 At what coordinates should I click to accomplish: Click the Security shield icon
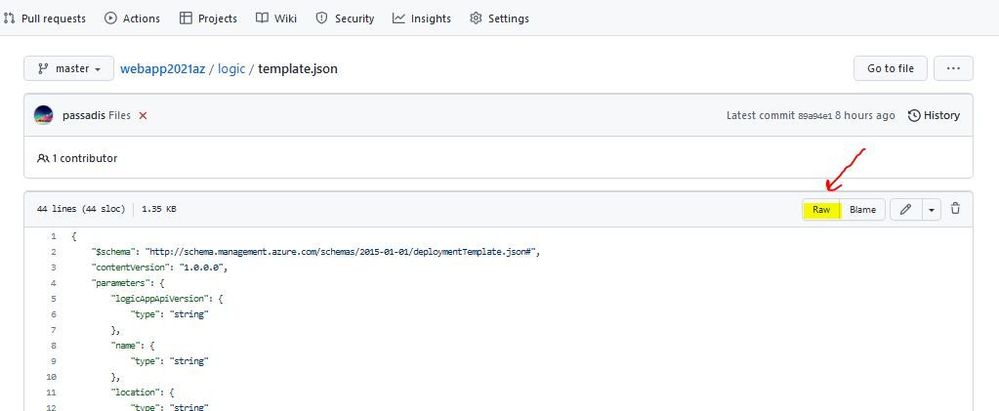coord(322,18)
